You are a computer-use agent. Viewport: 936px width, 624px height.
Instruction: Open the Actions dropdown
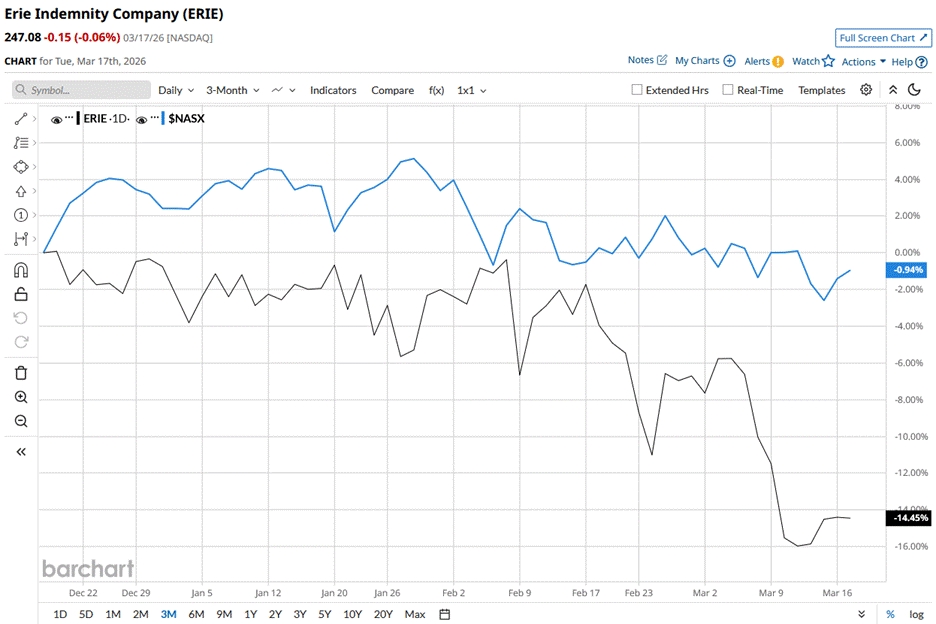pyautogui.click(x=858, y=61)
